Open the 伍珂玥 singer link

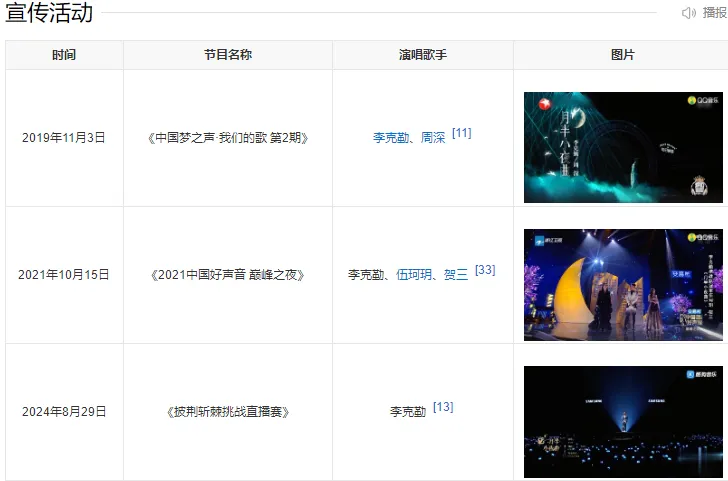click(414, 274)
